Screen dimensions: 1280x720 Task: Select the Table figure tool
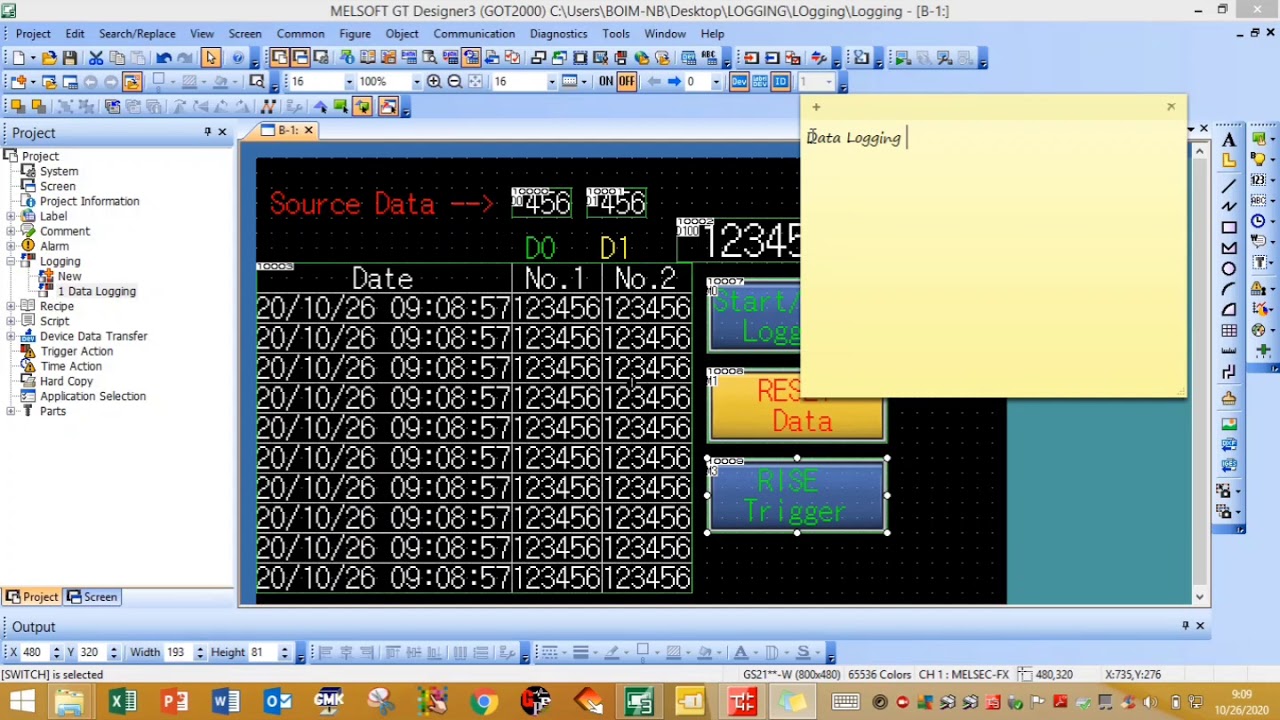tap(1229, 331)
